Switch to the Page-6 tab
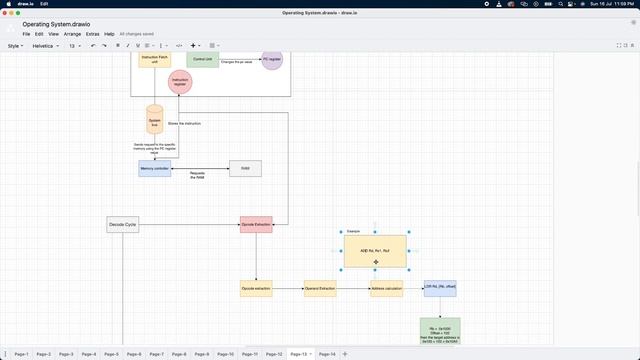640x360 pixels. tap(134, 354)
